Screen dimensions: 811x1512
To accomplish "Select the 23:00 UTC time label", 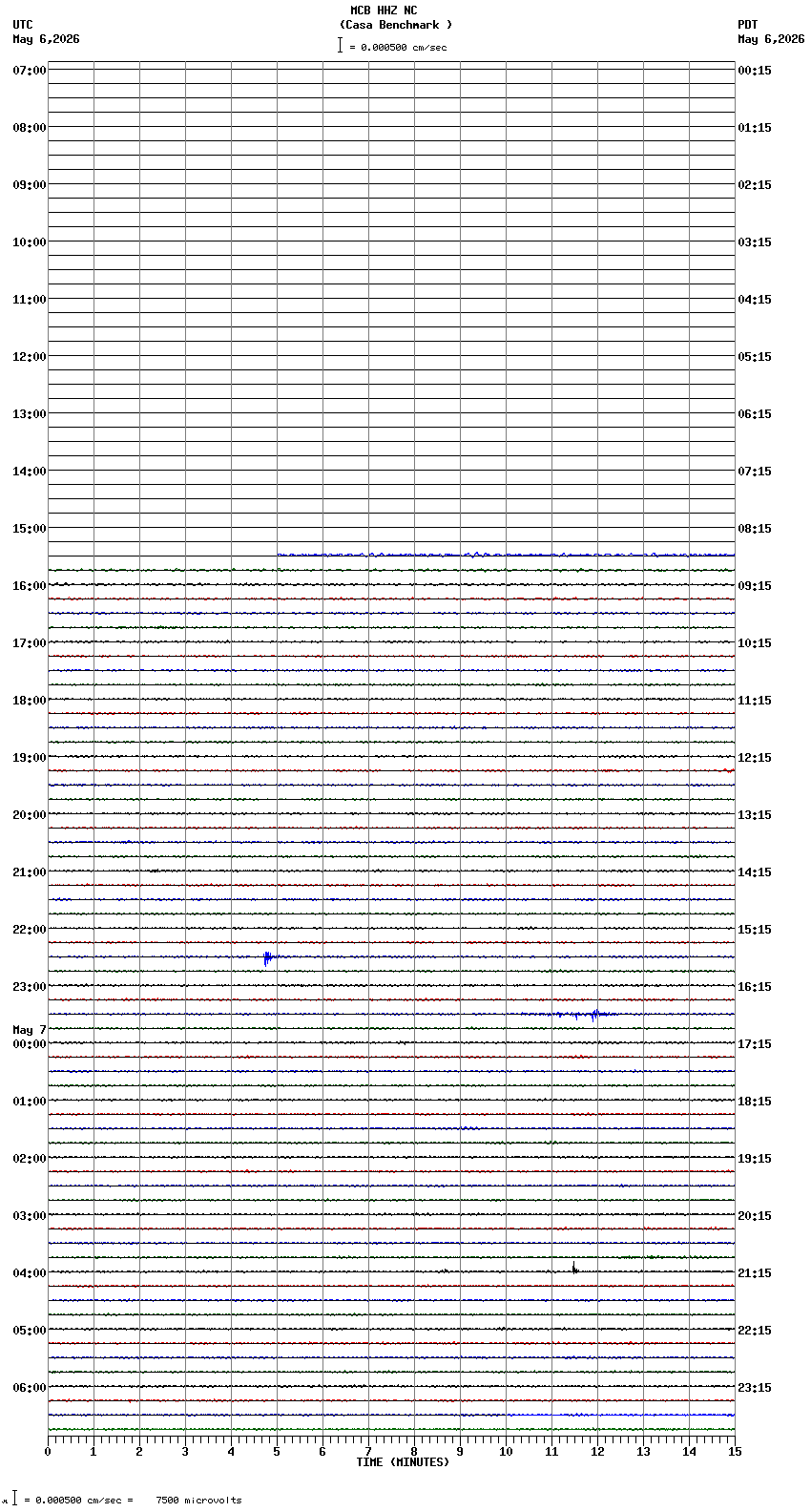I will pyautogui.click(x=29, y=987).
